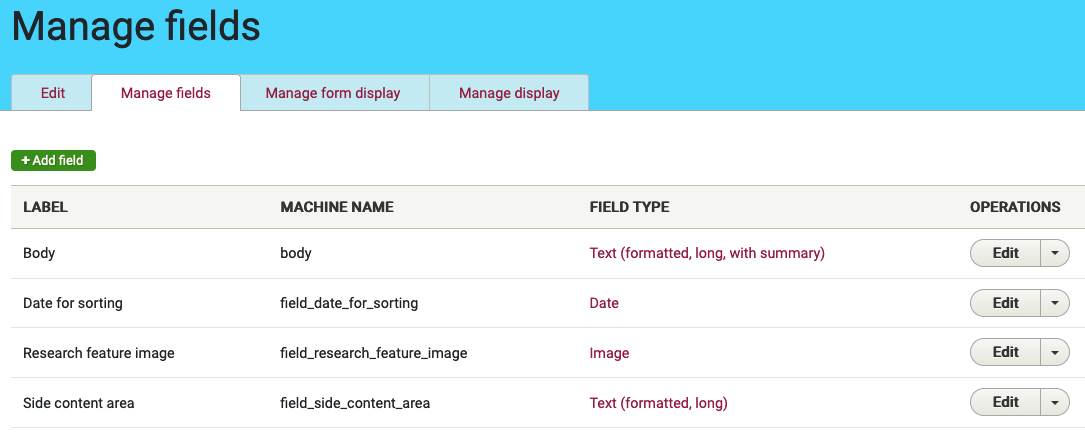Select machine name field_research_feature_image
The width and height of the screenshot is (1085, 444).
click(374, 353)
